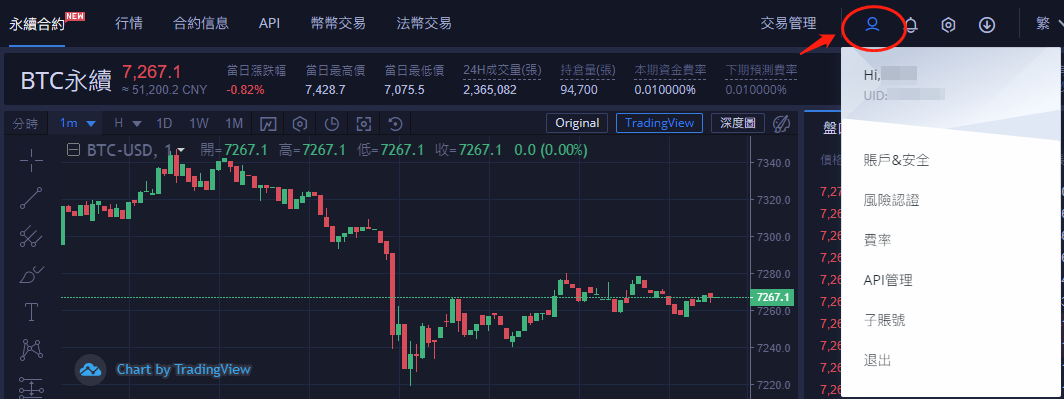
Task: Open the chart indicators icon
Action: coord(269,124)
